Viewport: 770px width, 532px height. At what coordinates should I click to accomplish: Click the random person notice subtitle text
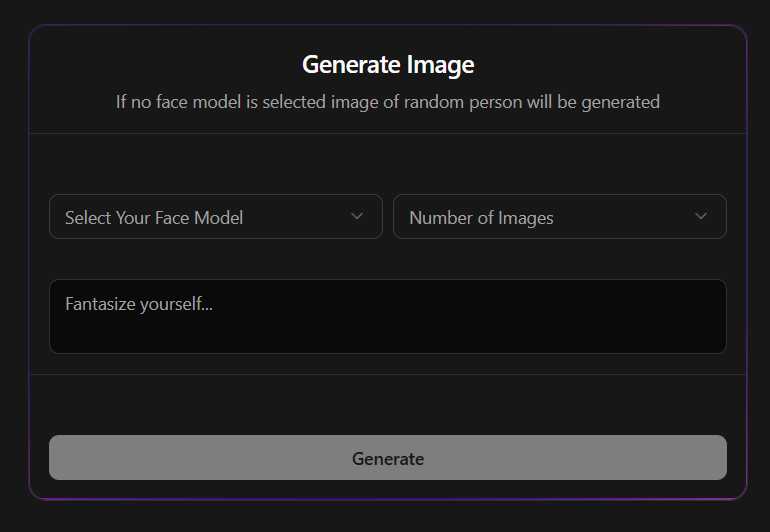pyautogui.click(x=388, y=102)
